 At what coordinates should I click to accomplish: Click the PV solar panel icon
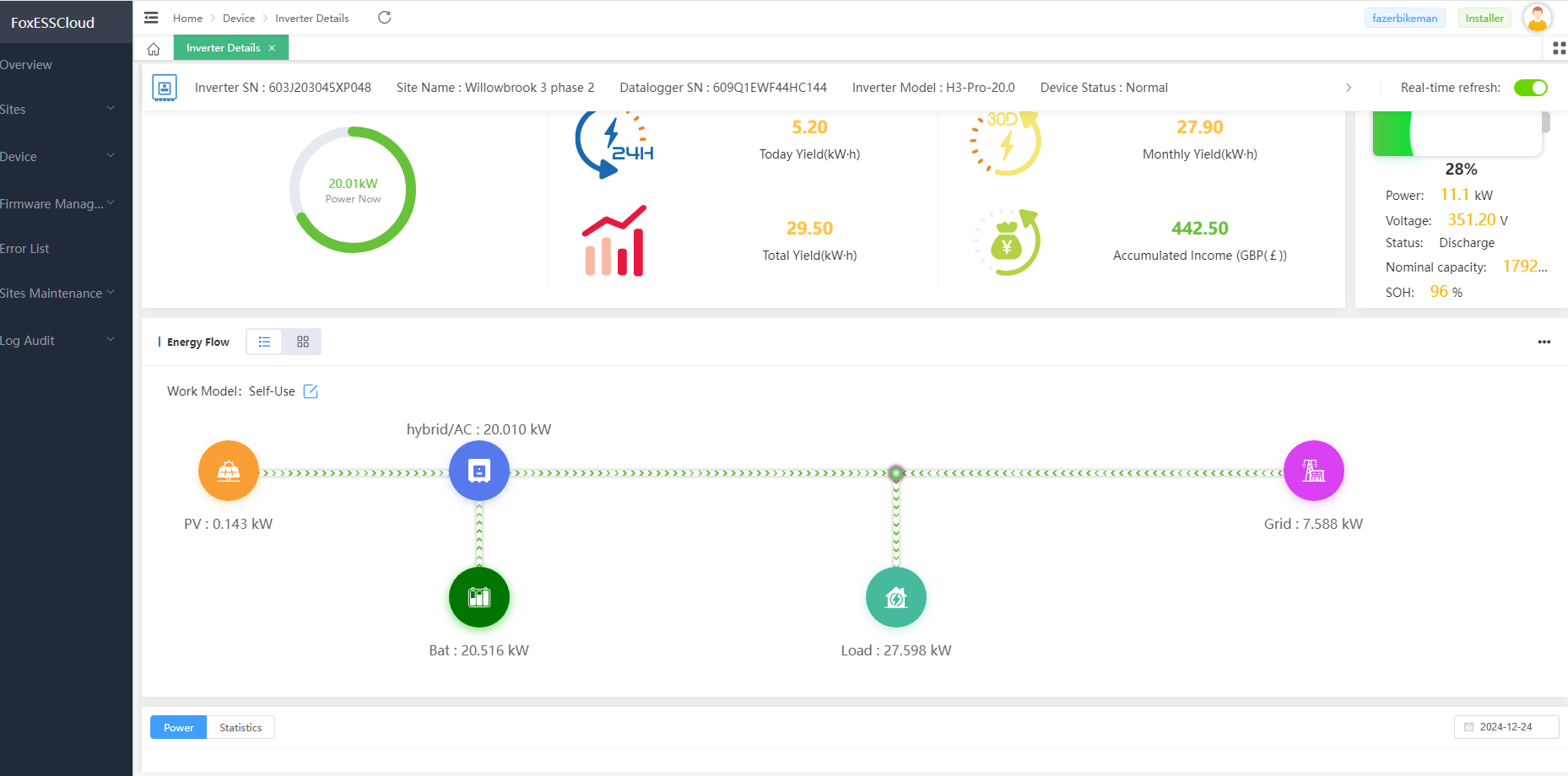[228, 471]
